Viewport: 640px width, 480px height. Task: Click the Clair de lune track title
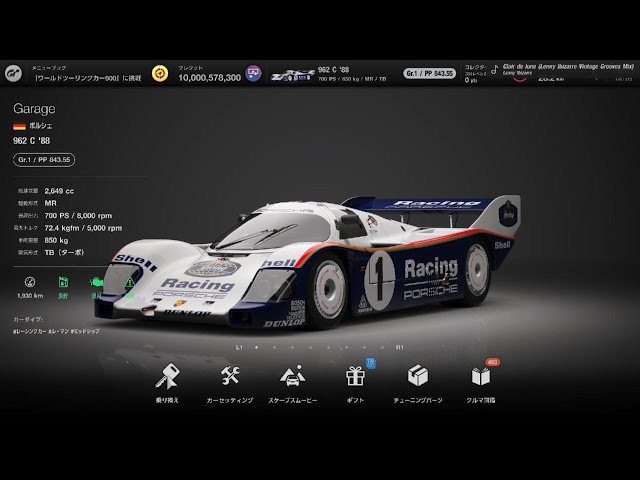[x=568, y=66]
